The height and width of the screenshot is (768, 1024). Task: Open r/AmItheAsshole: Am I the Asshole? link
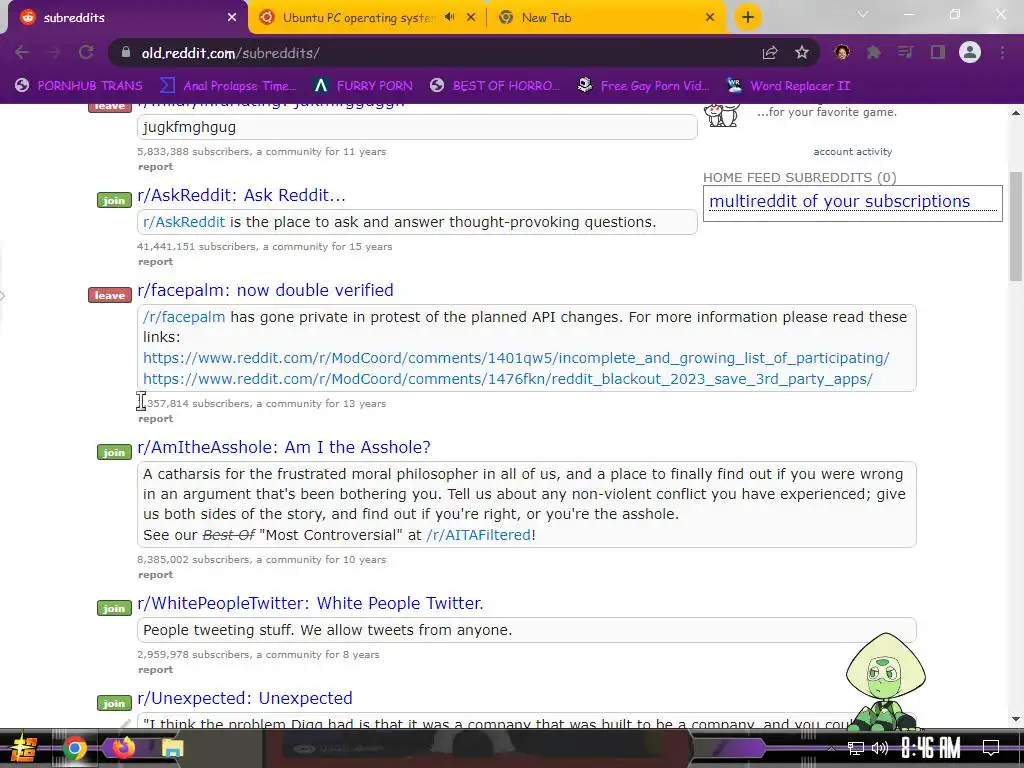(x=283, y=447)
